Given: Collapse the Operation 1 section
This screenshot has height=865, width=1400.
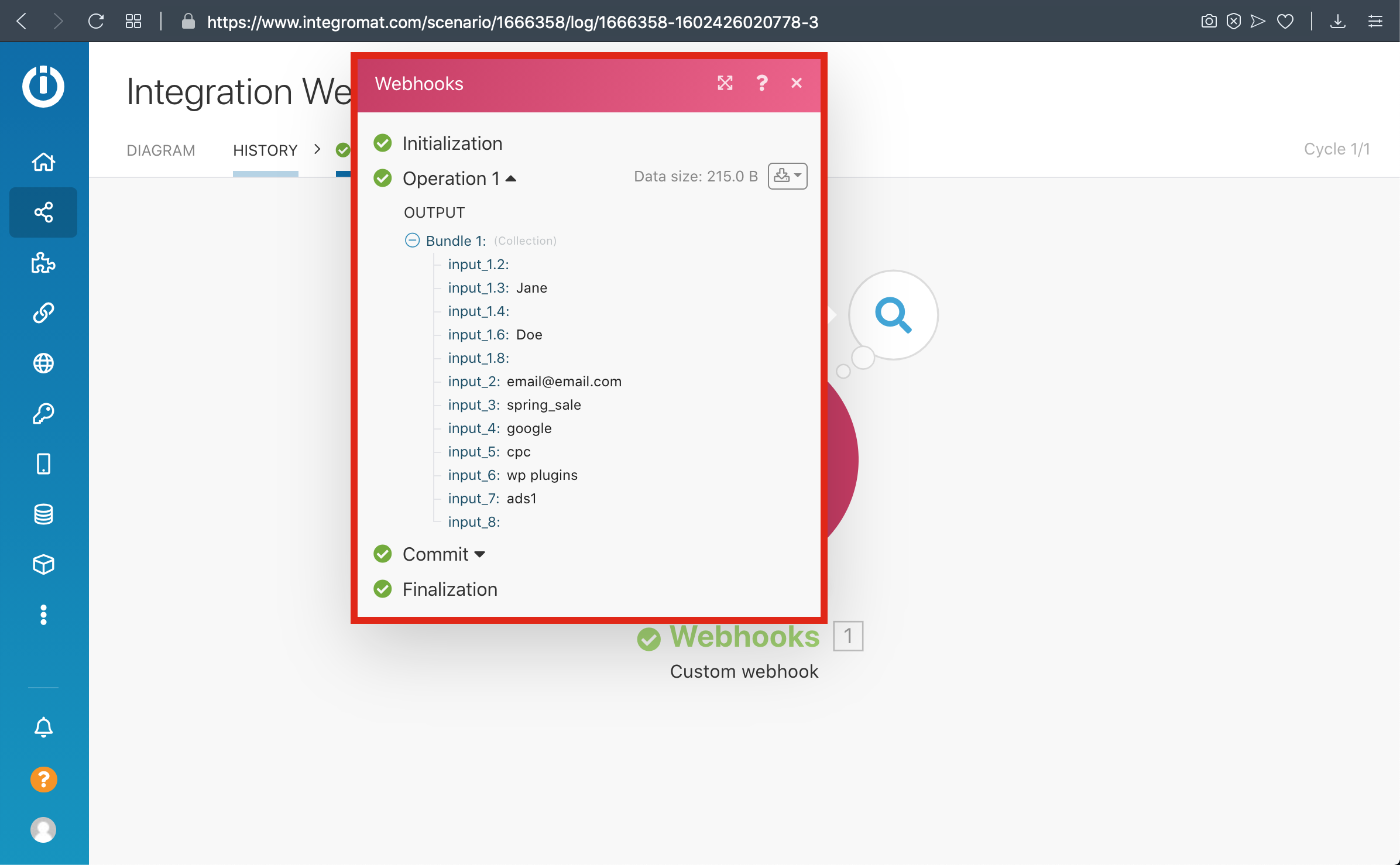Looking at the screenshot, I should [510, 179].
